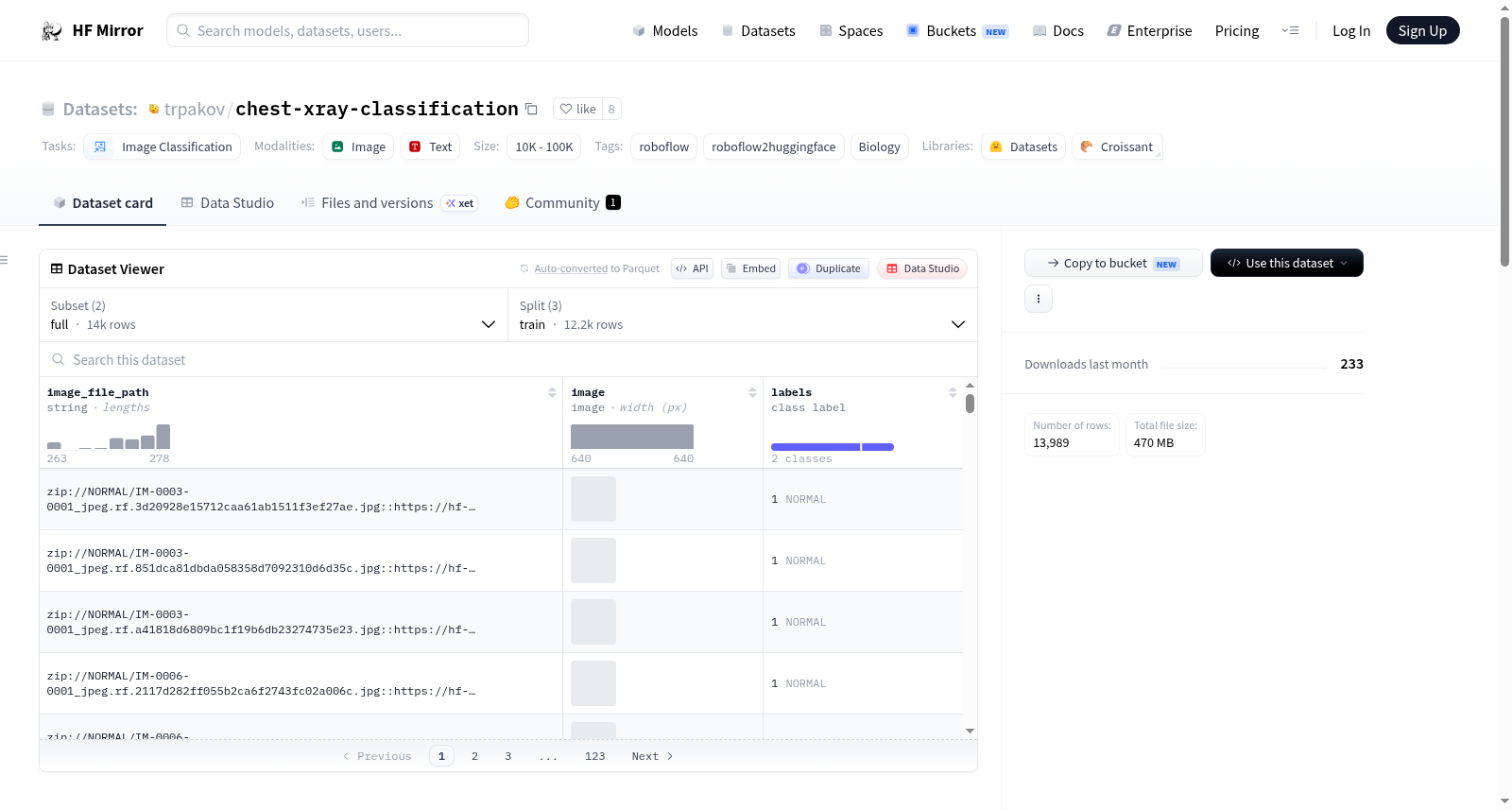Screen dimensions: 1512x810
Task: Go to the Pricing page
Action: 1237,31
